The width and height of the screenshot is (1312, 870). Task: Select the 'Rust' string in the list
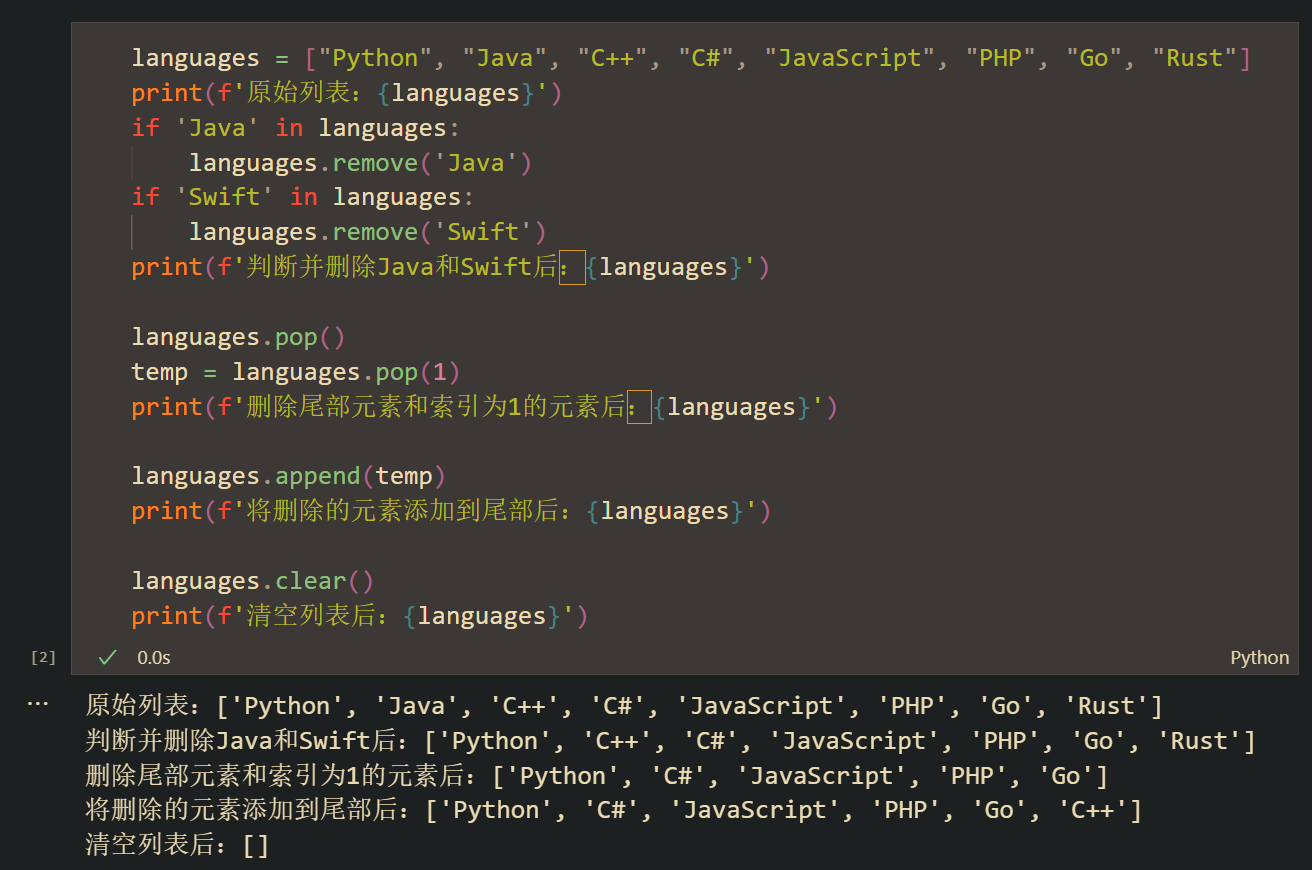pyautogui.click(x=1196, y=57)
